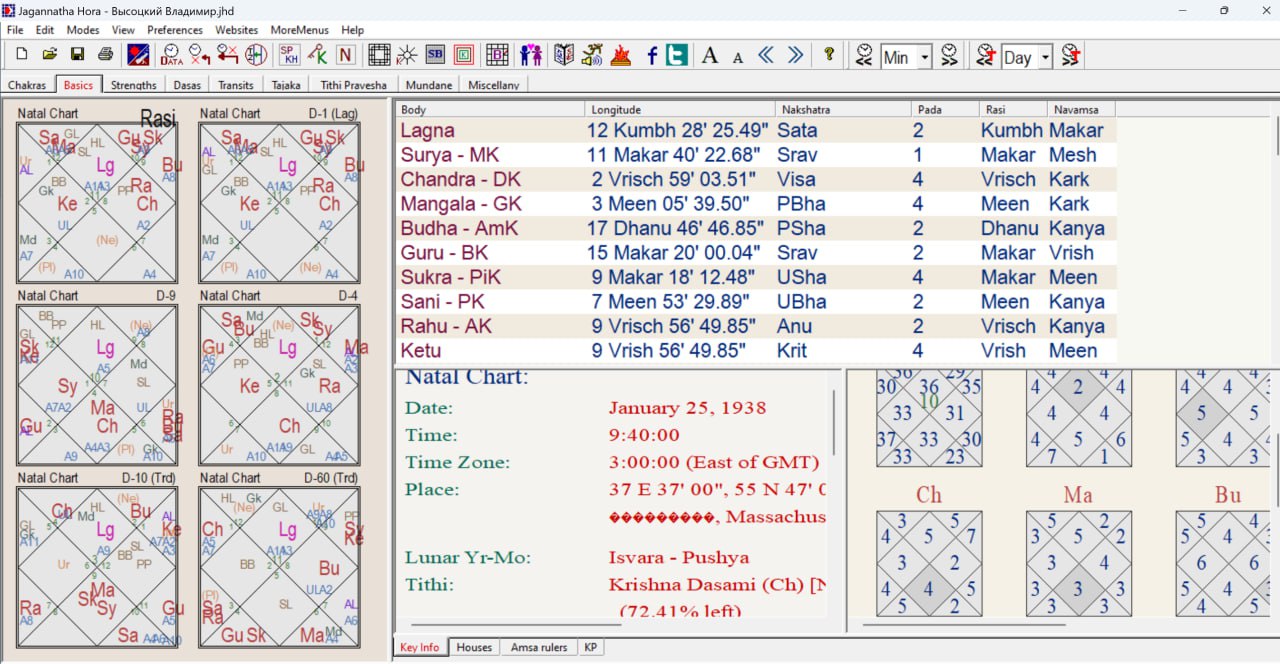This screenshot has height=664, width=1280.
Task: Click the SB toolbar icon
Action: coord(435,55)
